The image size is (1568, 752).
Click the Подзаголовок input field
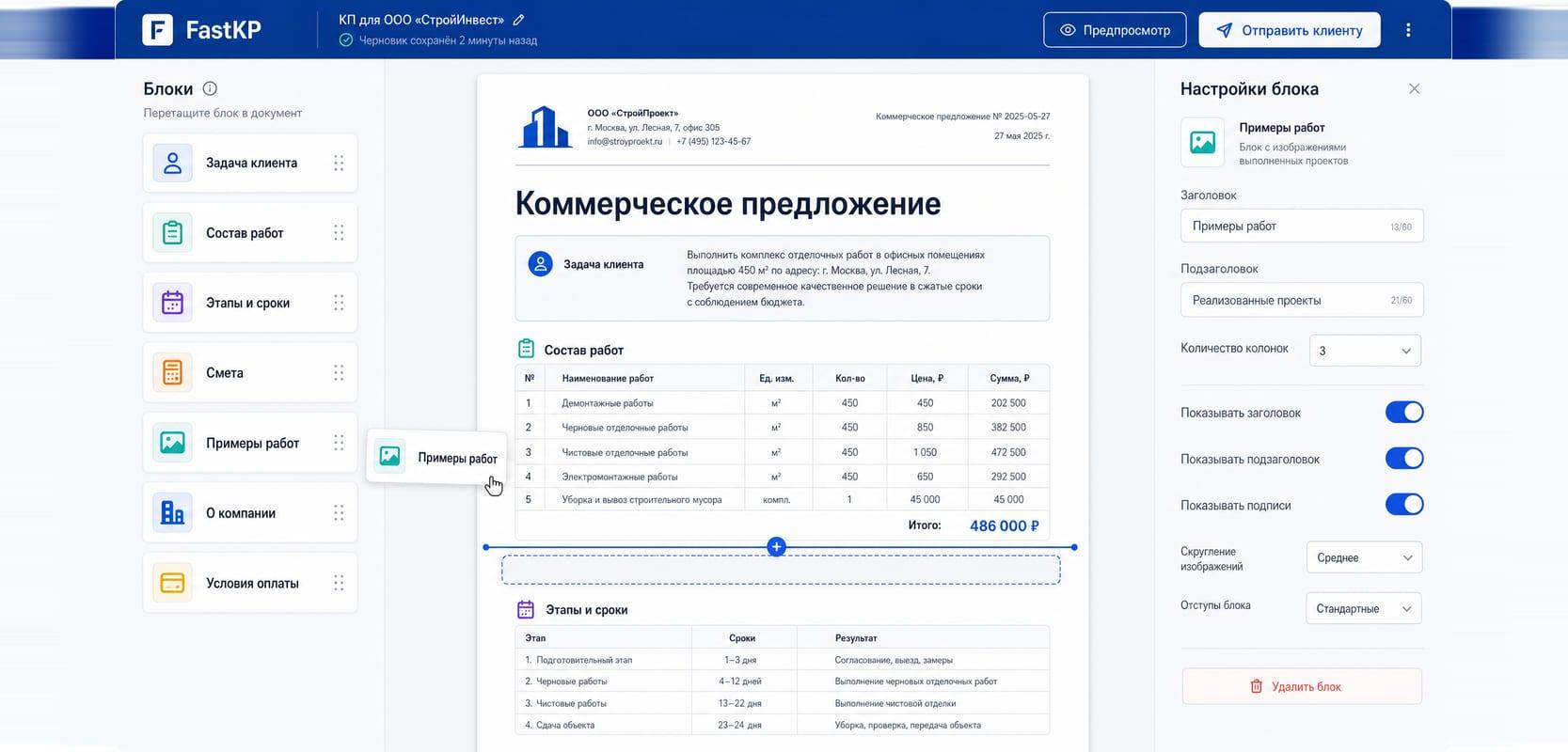1302,300
